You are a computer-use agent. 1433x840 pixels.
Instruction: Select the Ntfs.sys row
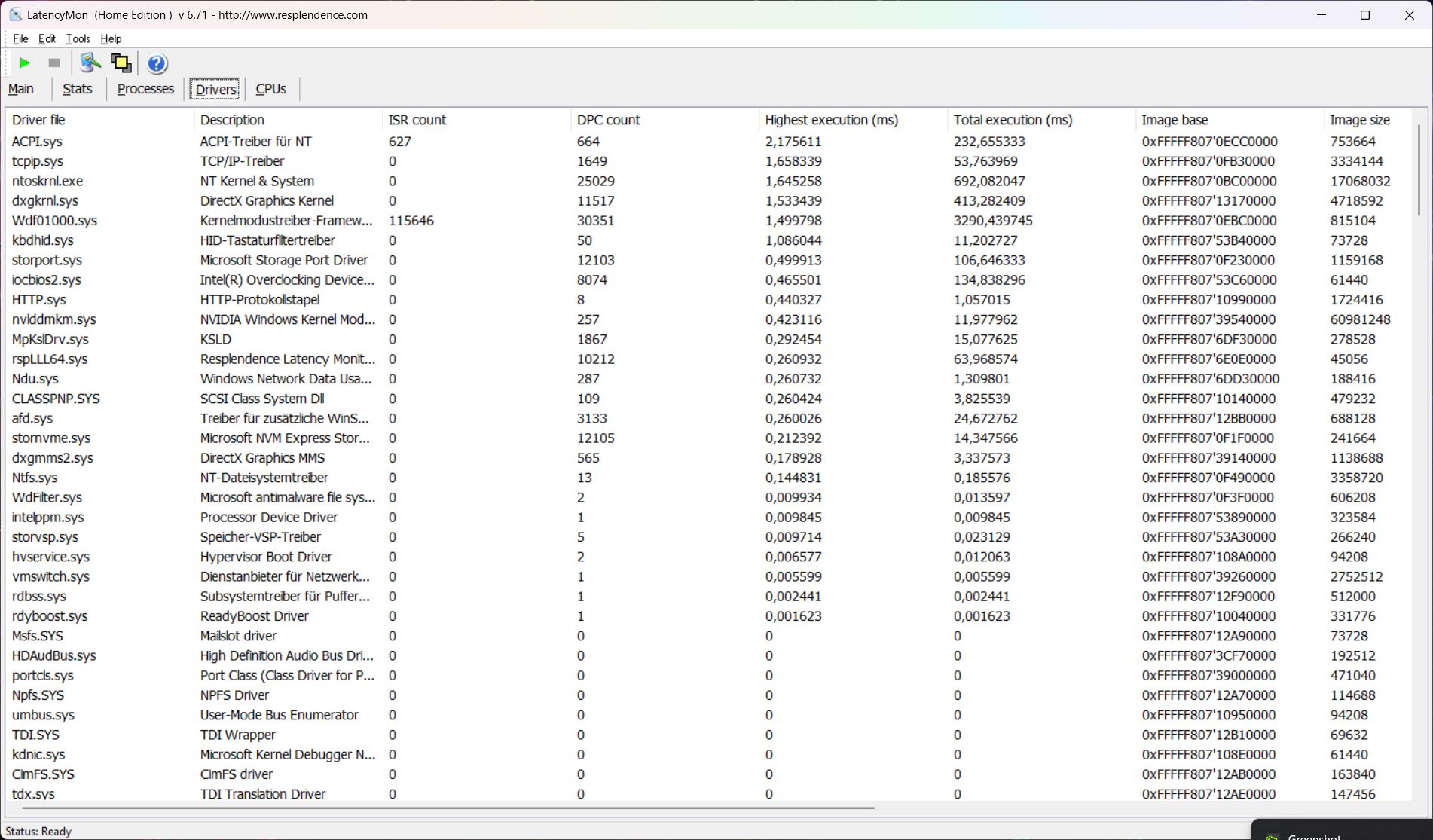click(x=708, y=478)
